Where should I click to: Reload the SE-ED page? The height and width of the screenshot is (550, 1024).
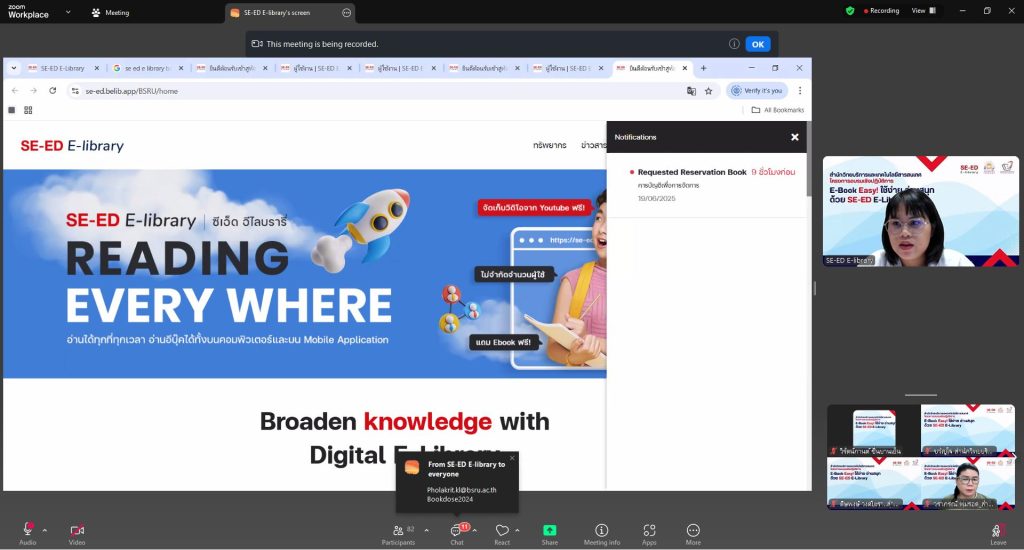(x=52, y=91)
